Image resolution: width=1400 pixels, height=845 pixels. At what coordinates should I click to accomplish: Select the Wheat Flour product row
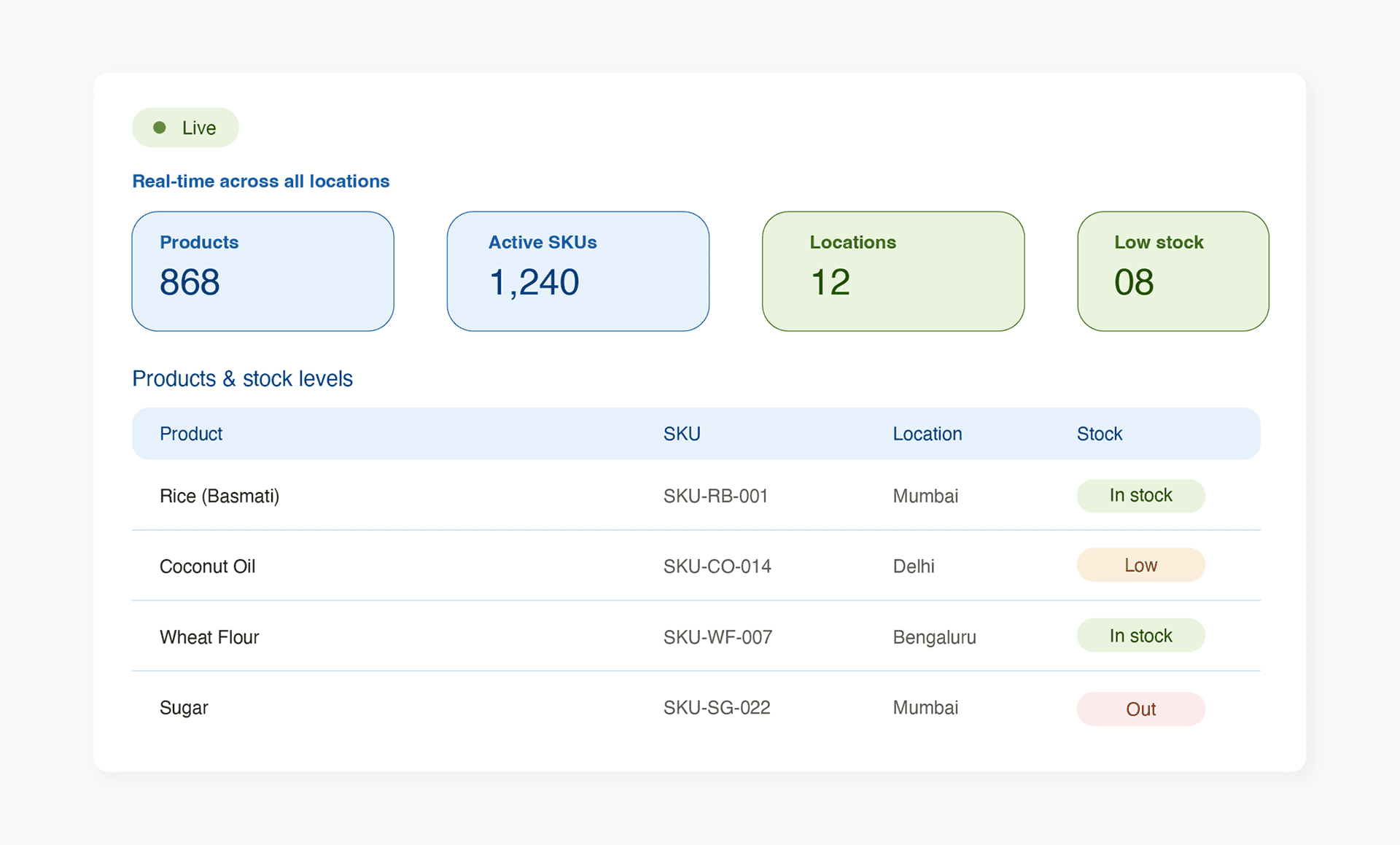pos(696,636)
